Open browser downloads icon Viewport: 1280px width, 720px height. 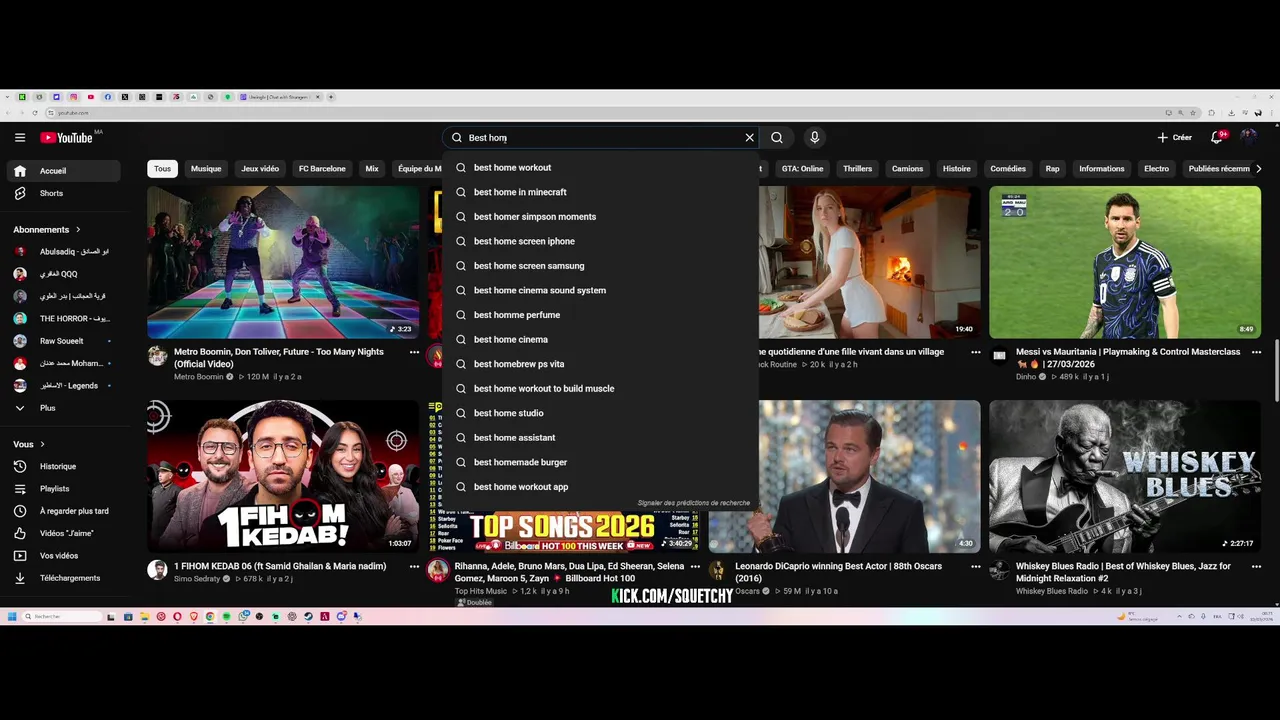point(1231,113)
